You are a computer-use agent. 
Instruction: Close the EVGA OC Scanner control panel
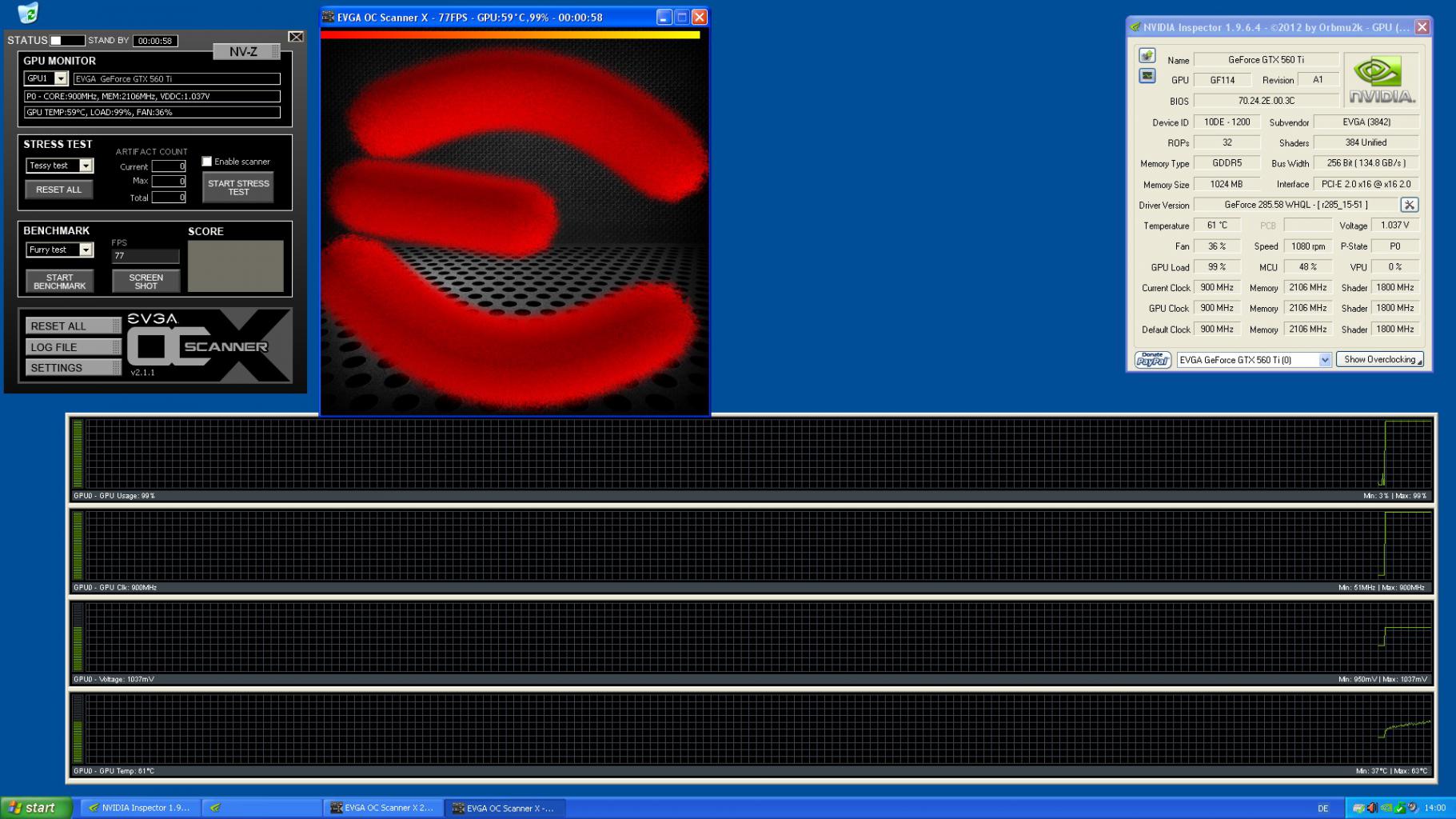tap(296, 37)
